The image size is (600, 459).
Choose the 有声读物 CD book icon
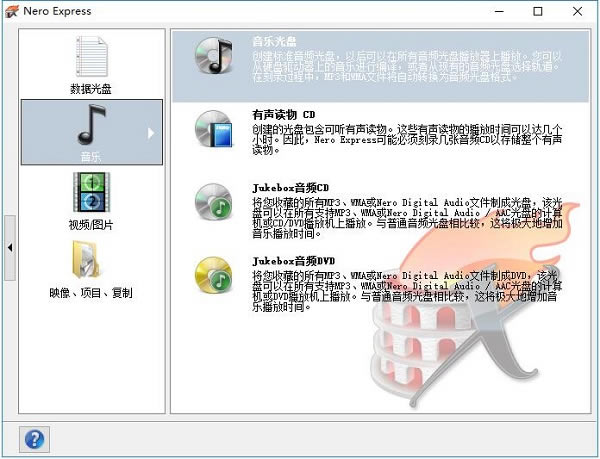(213, 127)
